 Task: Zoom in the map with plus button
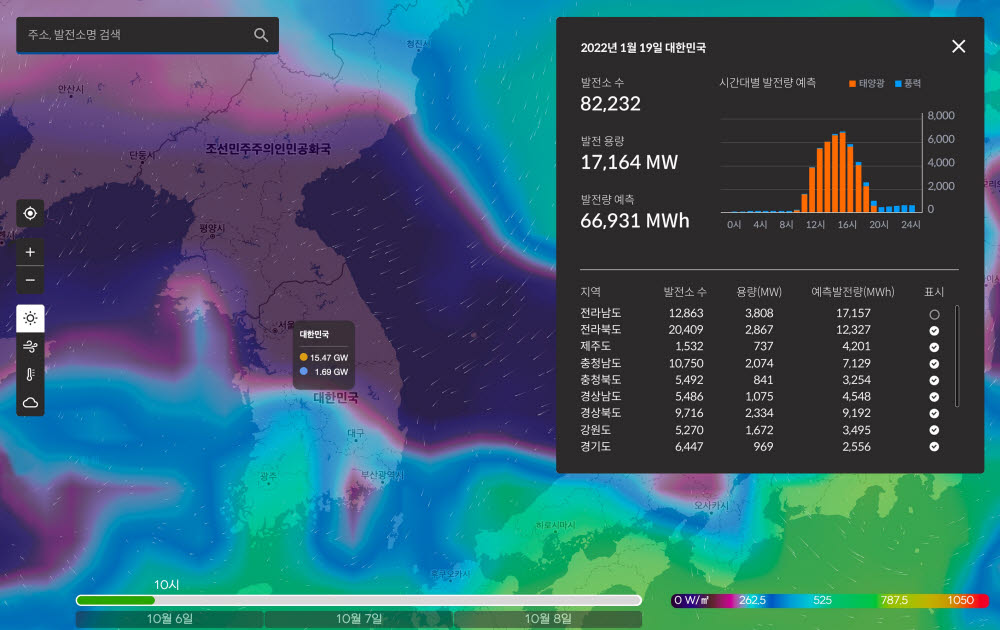(30, 252)
